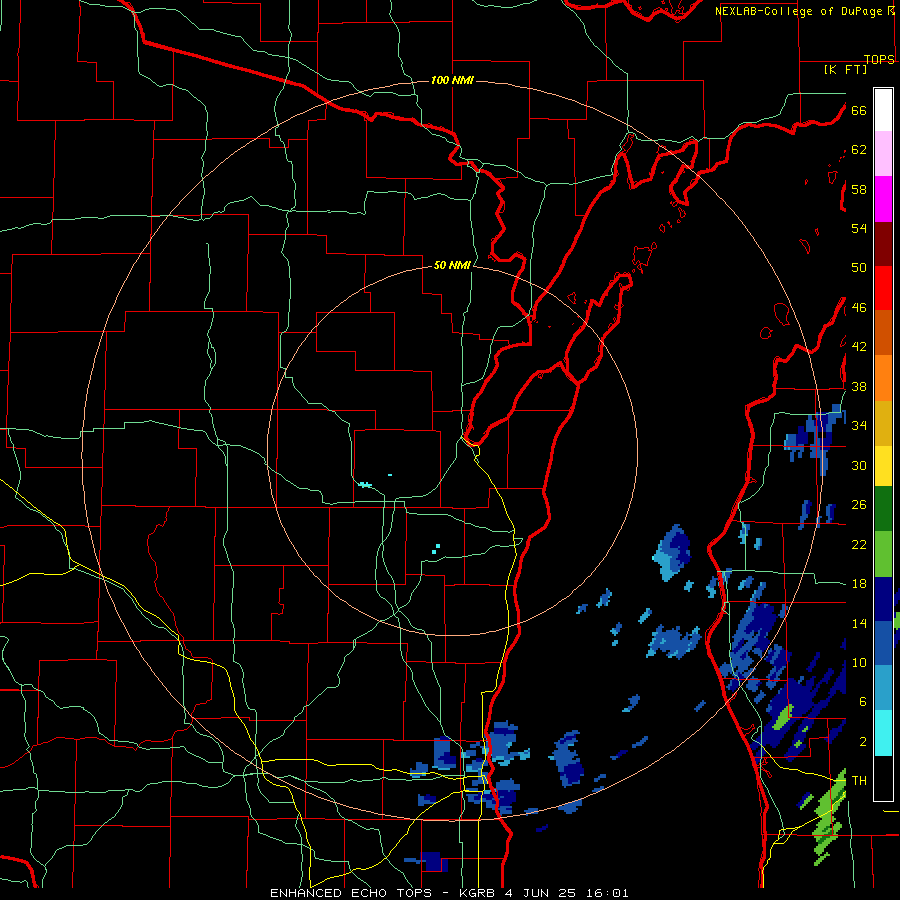900x900 pixels.
Task: Click the black TH swatch at the legend bottom
Action: click(x=883, y=778)
